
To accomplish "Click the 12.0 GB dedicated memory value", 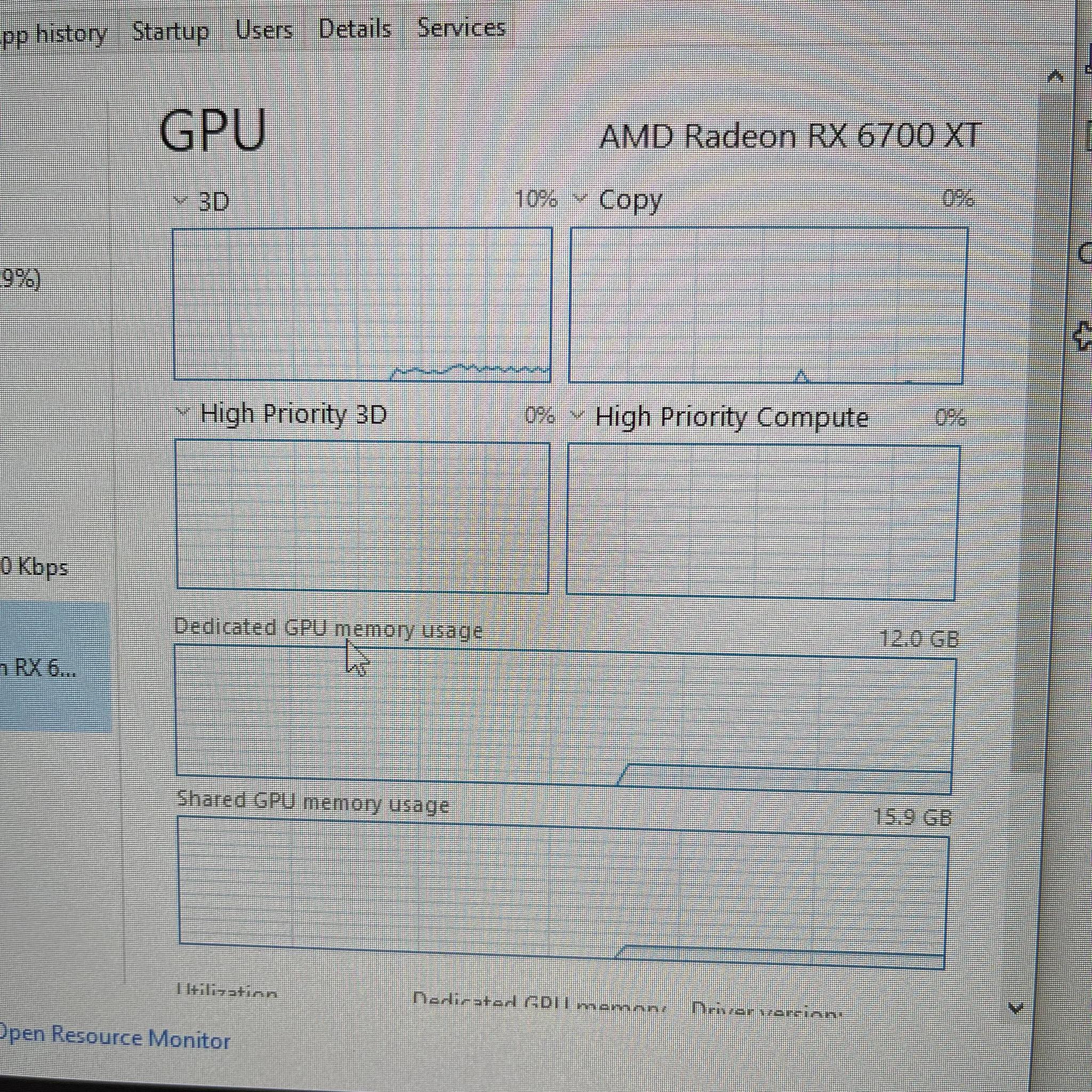I will click(920, 638).
